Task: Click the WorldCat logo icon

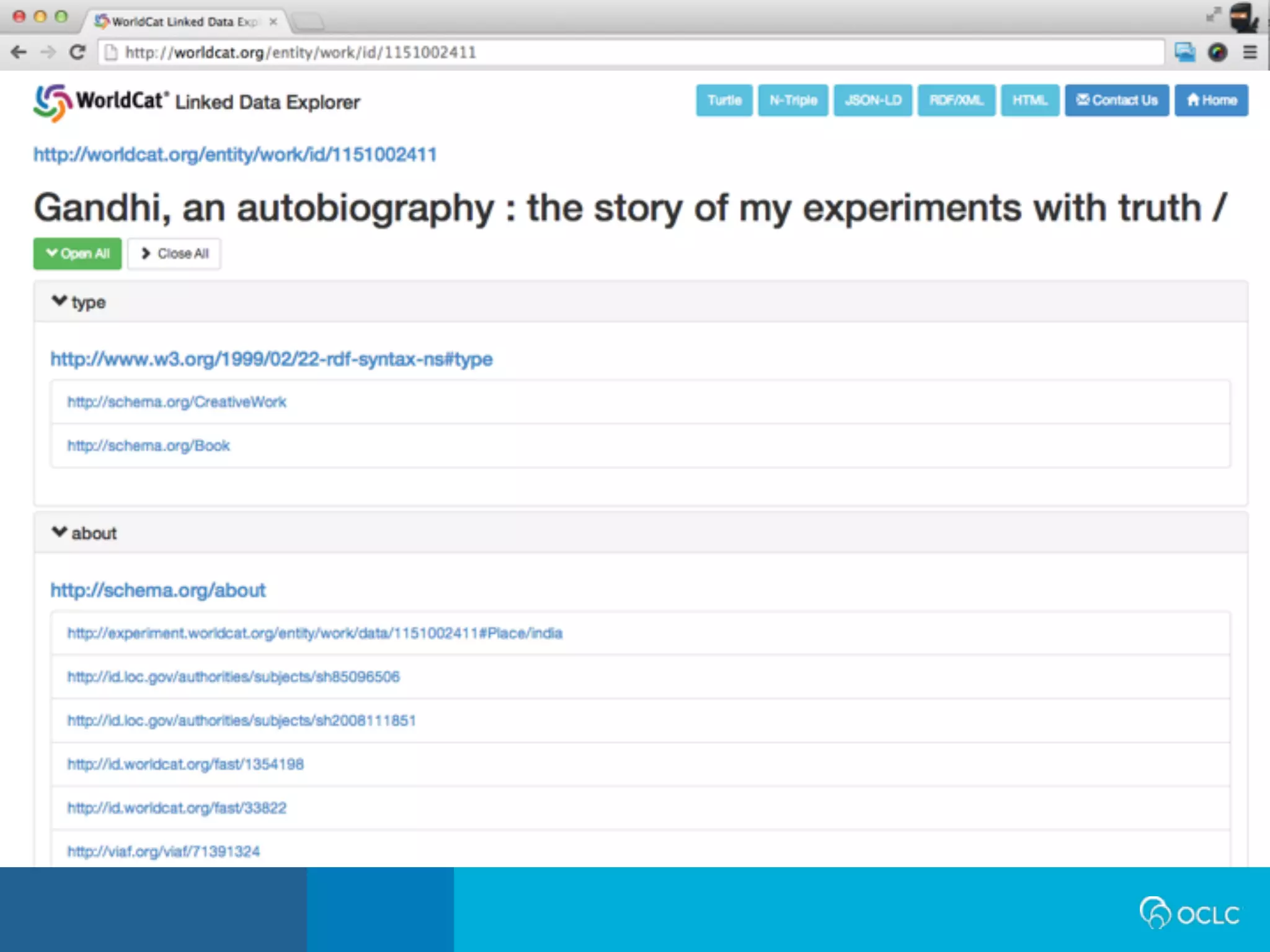Action: (51, 102)
